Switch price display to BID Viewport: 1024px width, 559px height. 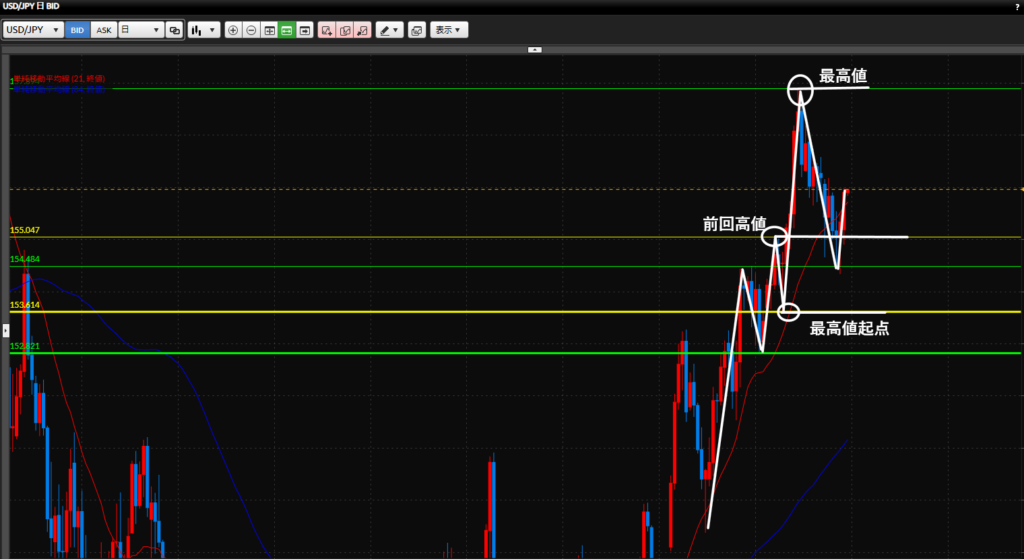pyautogui.click(x=77, y=30)
